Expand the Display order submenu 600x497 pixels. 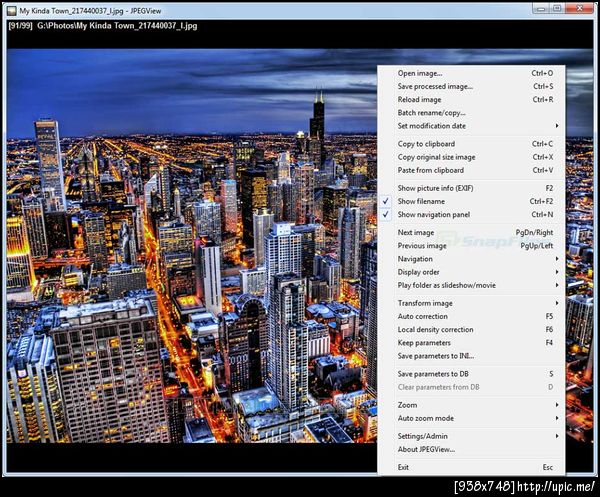coord(471,272)
